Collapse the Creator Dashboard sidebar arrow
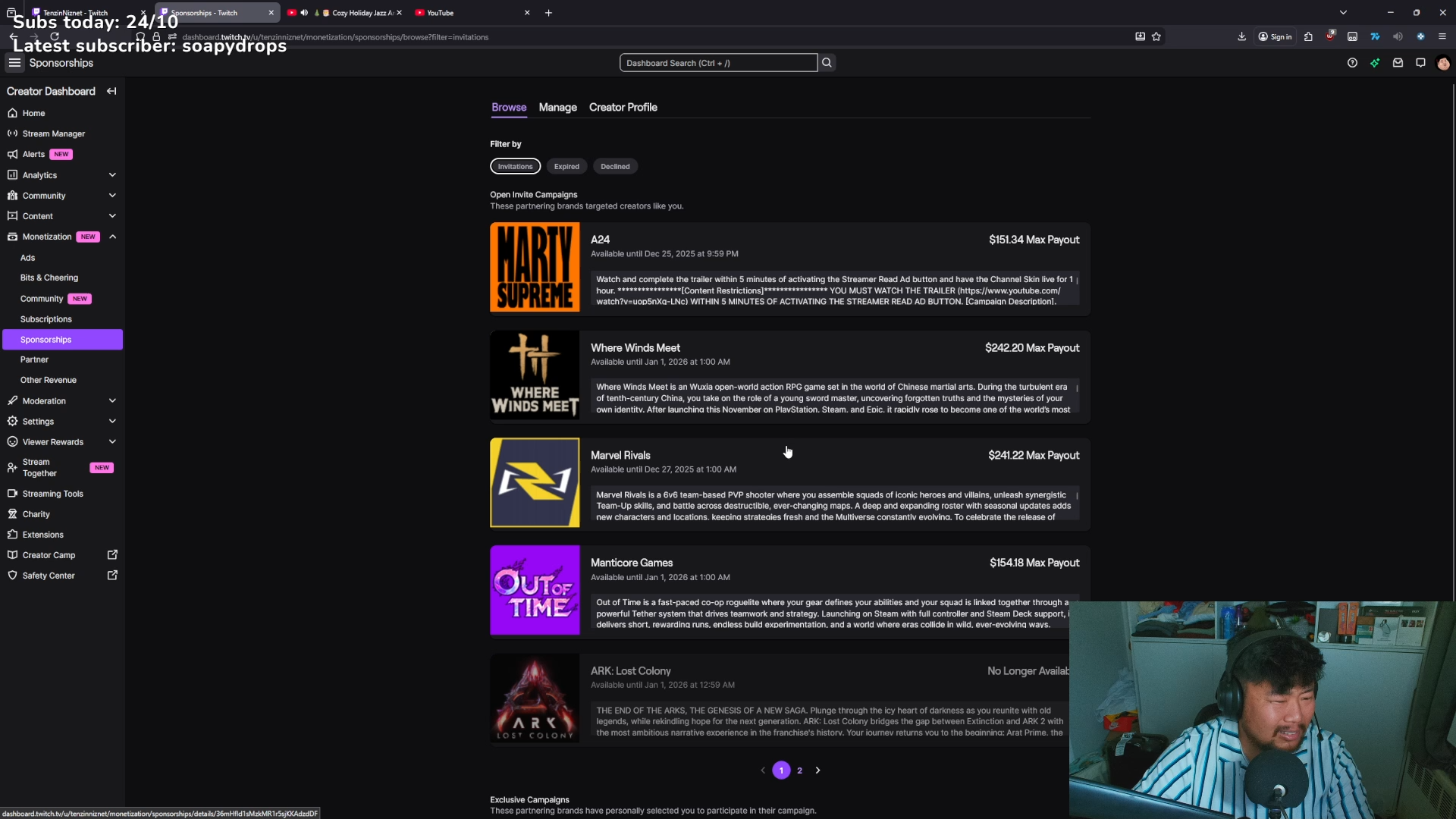The height and width of the screenshot is (819, 1456). (x=111, y=91)
